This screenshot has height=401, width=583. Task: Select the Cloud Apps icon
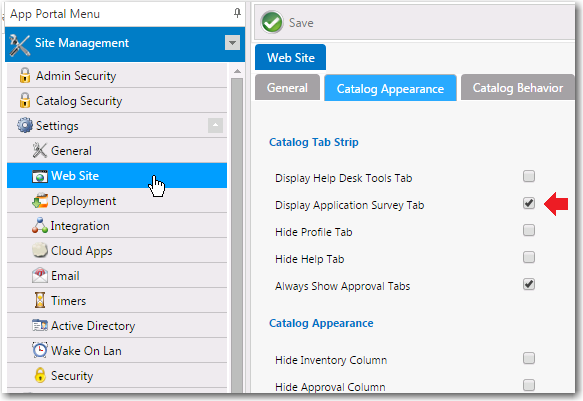click(40, 250)
